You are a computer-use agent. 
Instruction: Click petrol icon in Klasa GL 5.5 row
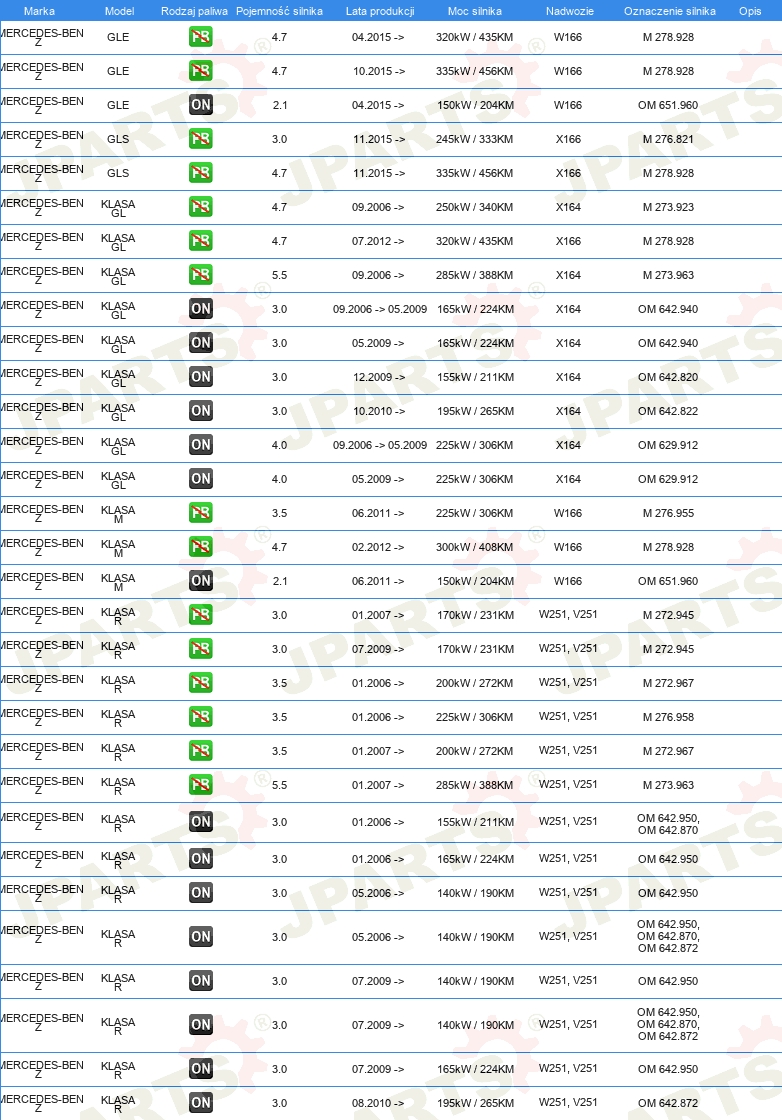pos(201,275)
